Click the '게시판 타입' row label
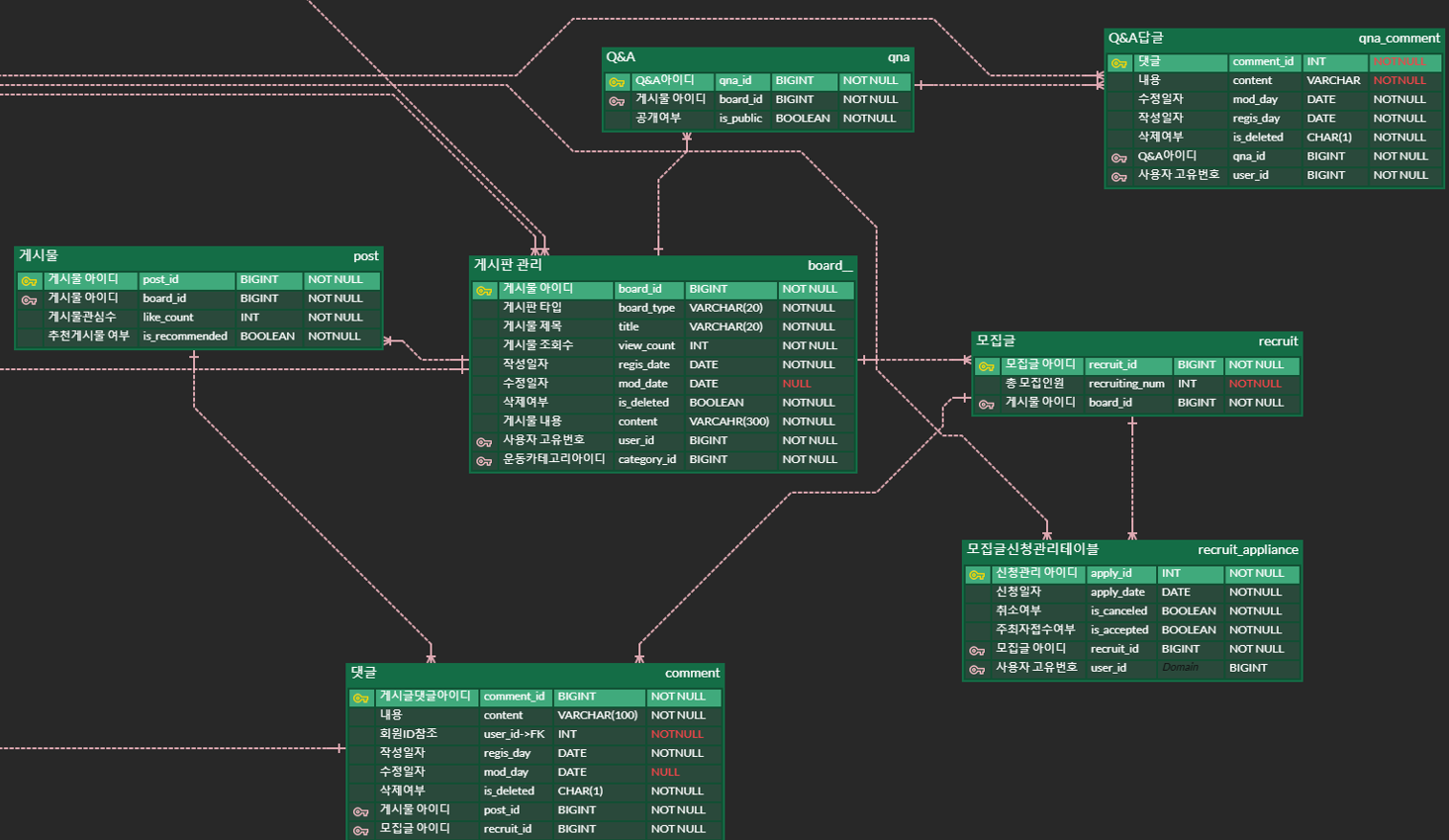 pos(532,308)
